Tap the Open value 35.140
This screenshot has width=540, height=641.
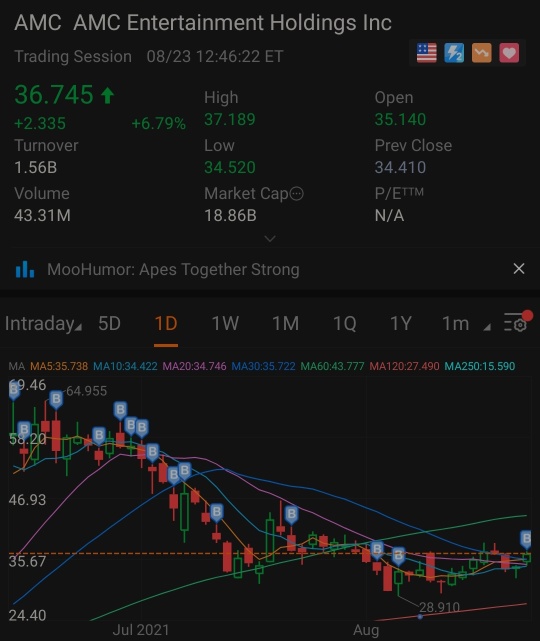[x=400, y=119]
